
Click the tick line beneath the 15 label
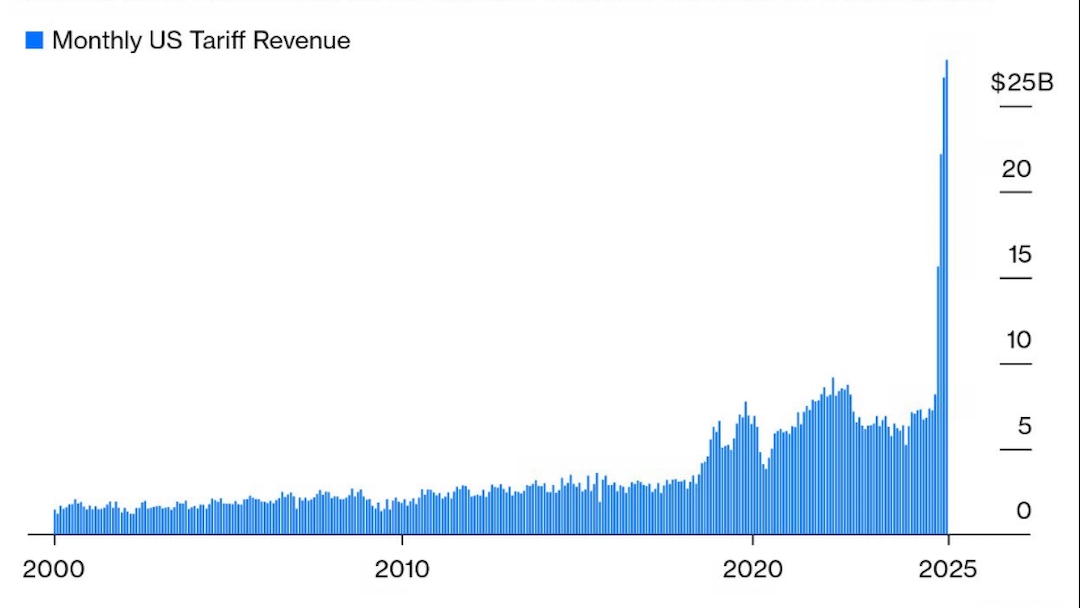click(x=1015, y=278)
